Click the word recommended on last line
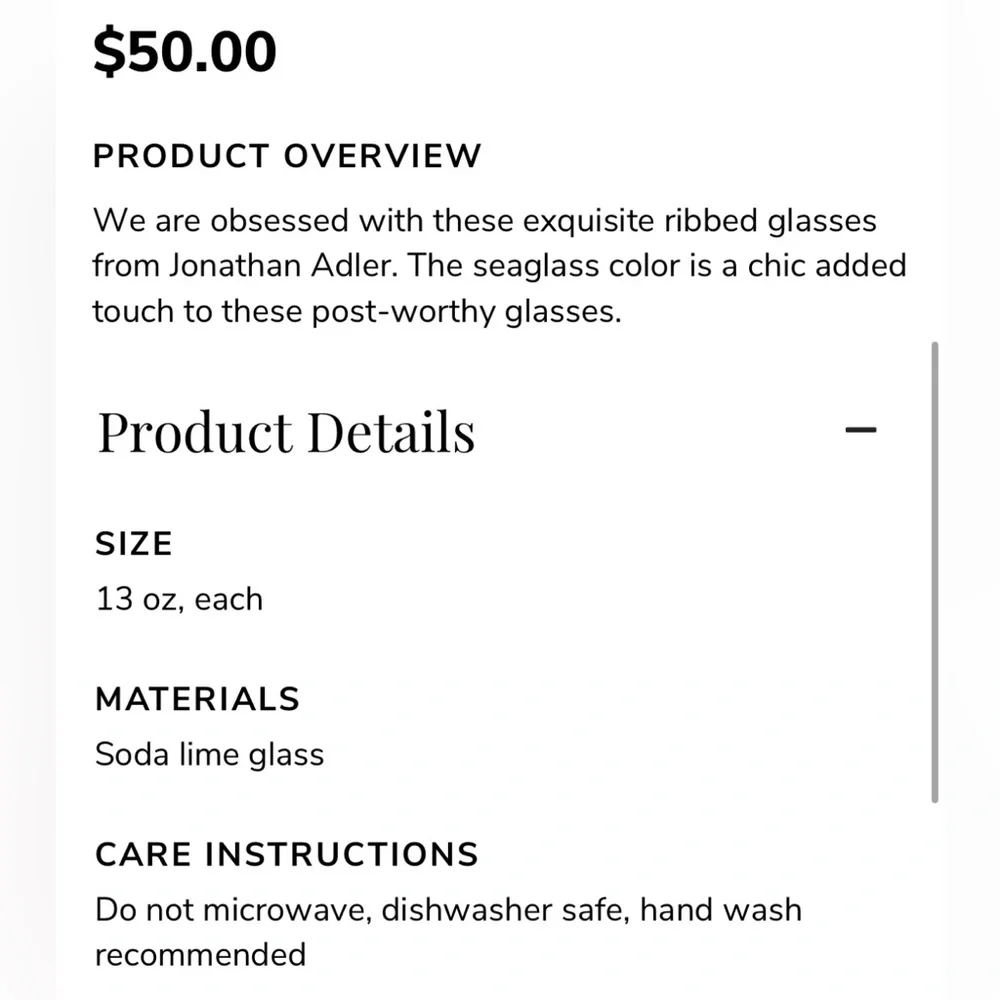This screenshot has width=1000, height=1000. (x=201, y=955)
